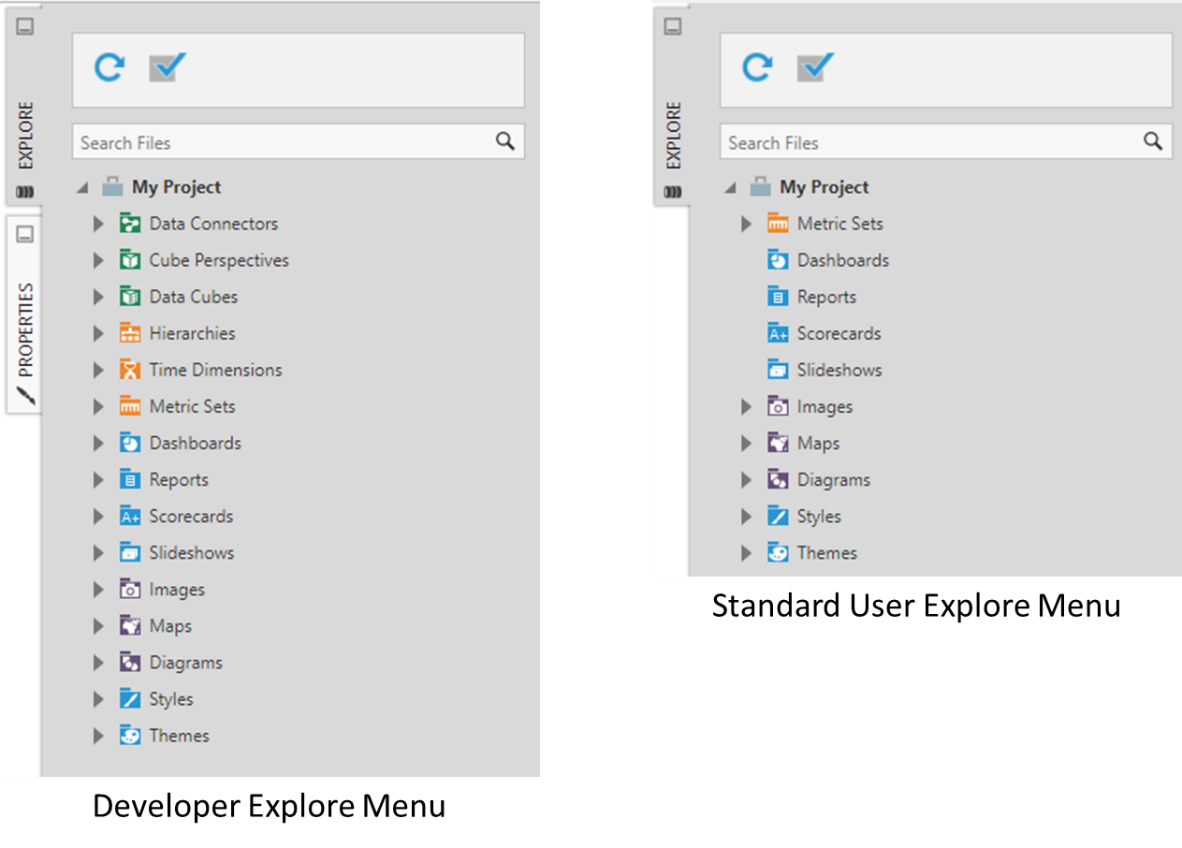Toggle the Properties panel pin box
1182x848 pixels.
click(x=25, y=234)
